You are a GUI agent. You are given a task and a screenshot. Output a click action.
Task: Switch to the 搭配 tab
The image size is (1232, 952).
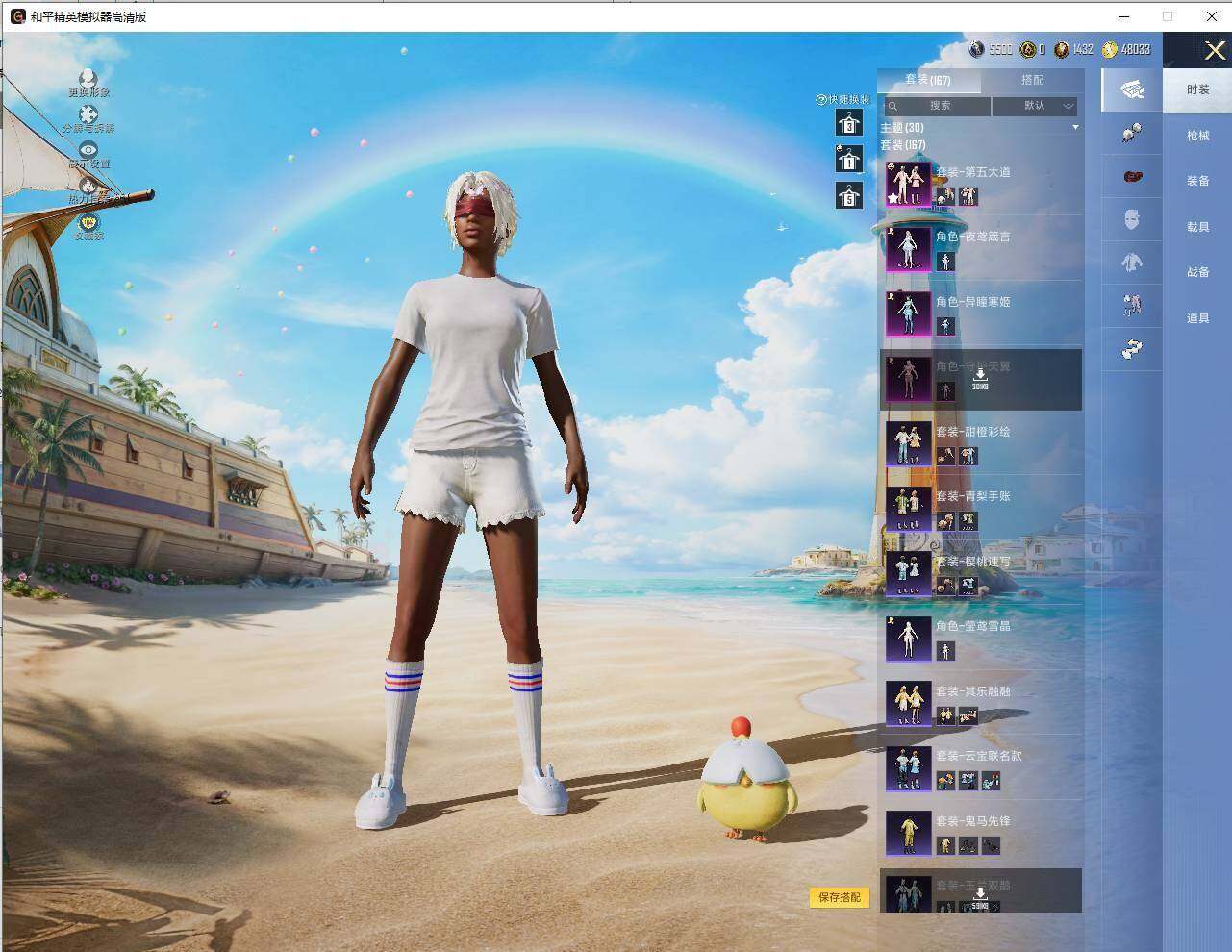[x=1032, y=80]
